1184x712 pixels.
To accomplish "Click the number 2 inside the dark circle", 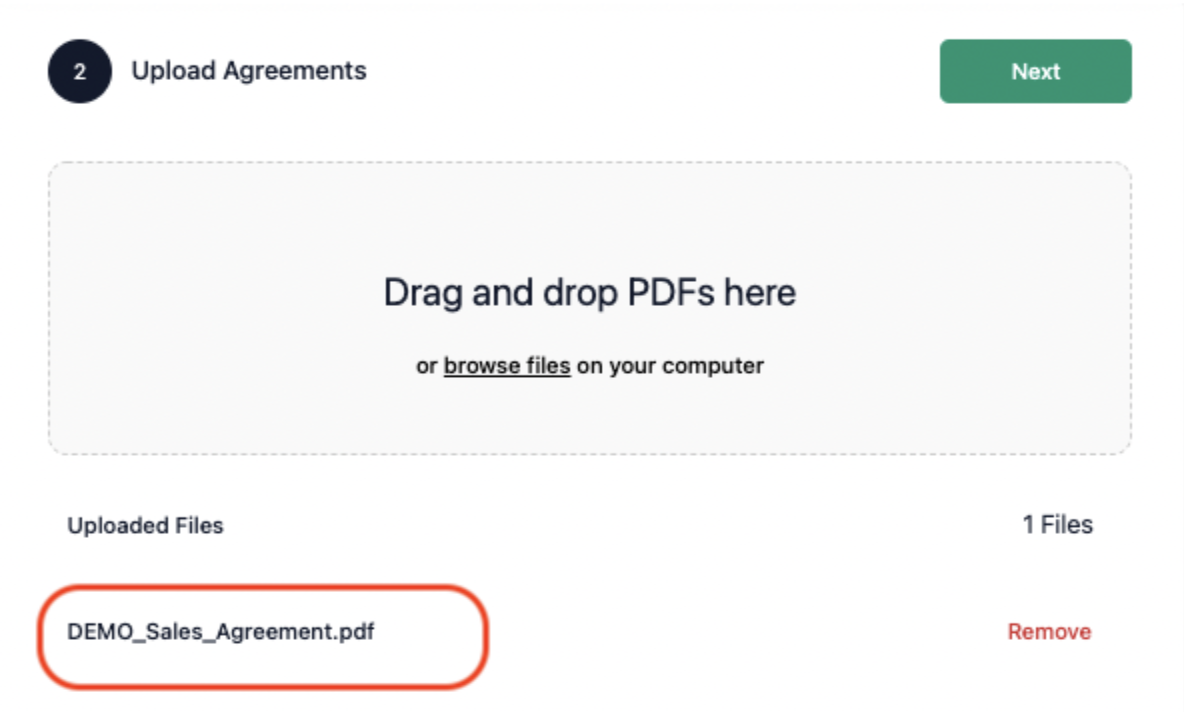I will tap(80, 72).
